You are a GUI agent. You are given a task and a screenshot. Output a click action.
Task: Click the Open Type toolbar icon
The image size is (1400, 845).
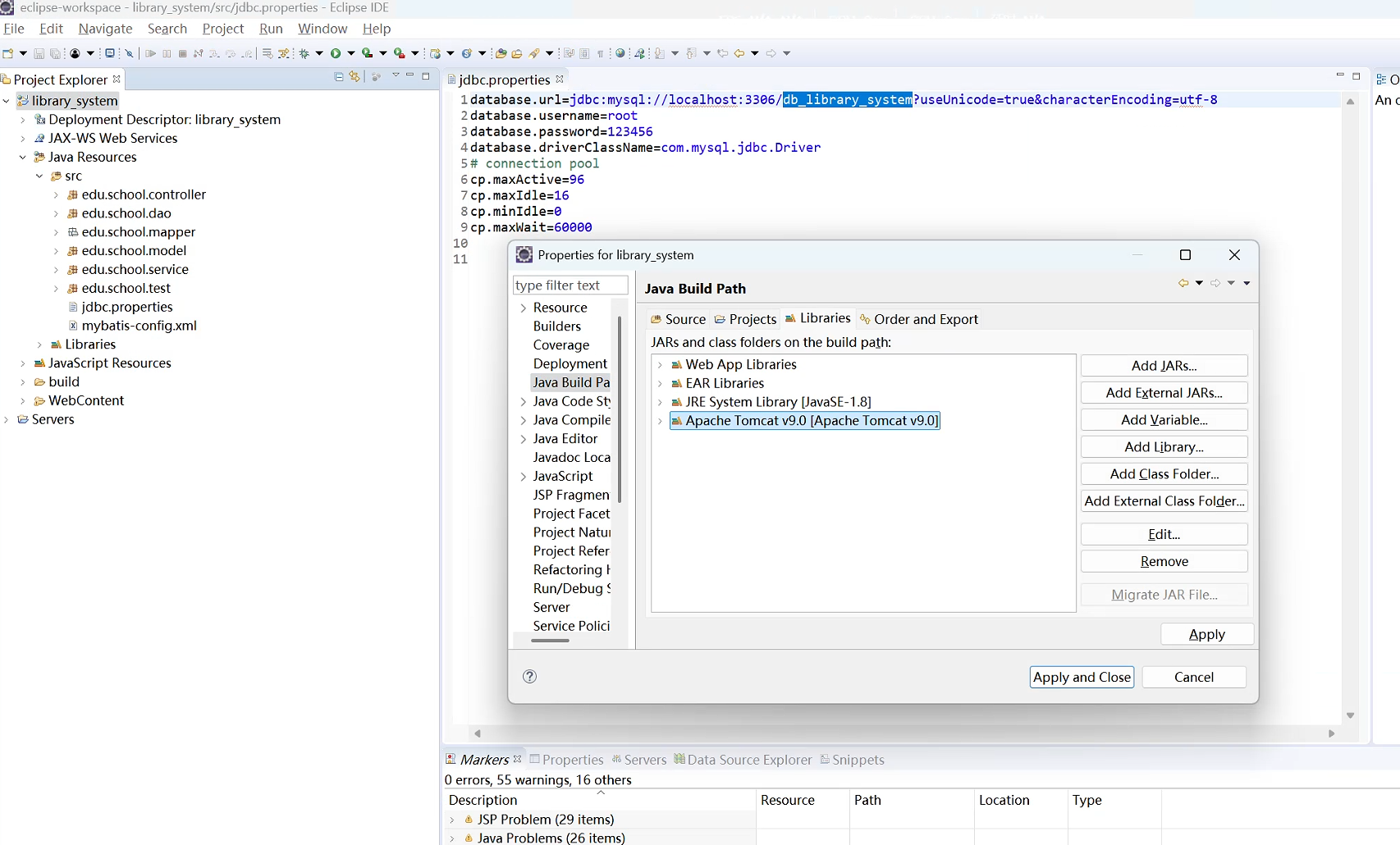[x=501, y=53]
